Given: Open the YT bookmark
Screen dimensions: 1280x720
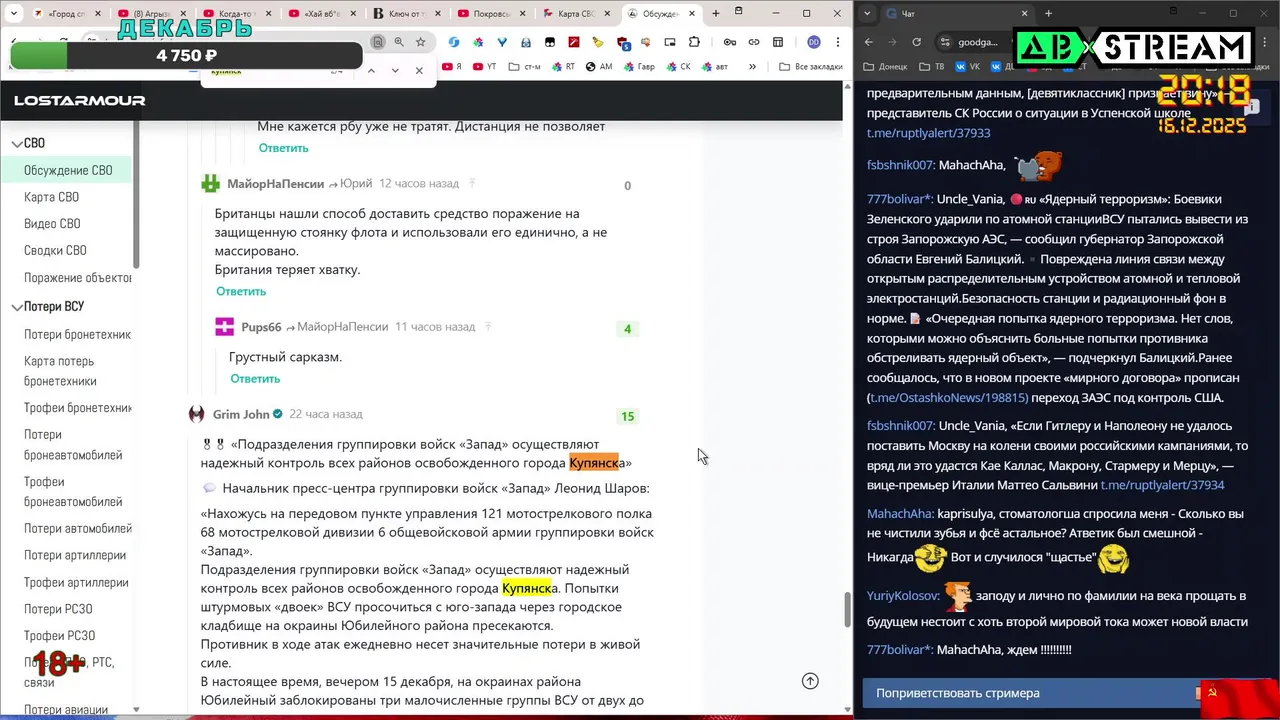Looking at the screenshot, I should [x=484, y=67].
